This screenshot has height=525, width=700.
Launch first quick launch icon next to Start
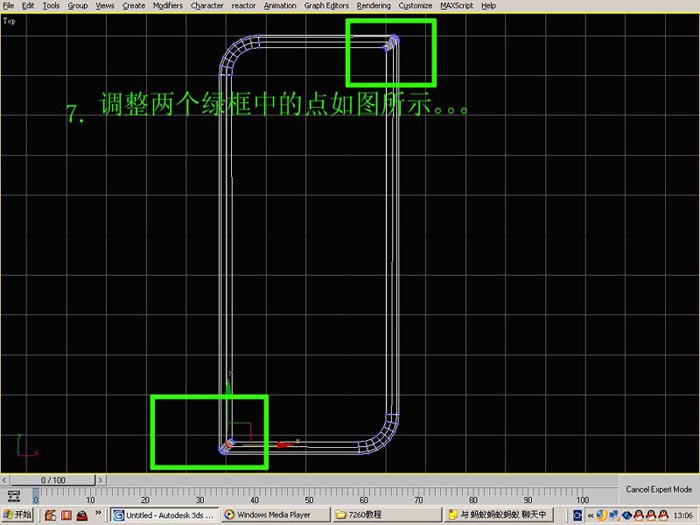pos(50,515)
